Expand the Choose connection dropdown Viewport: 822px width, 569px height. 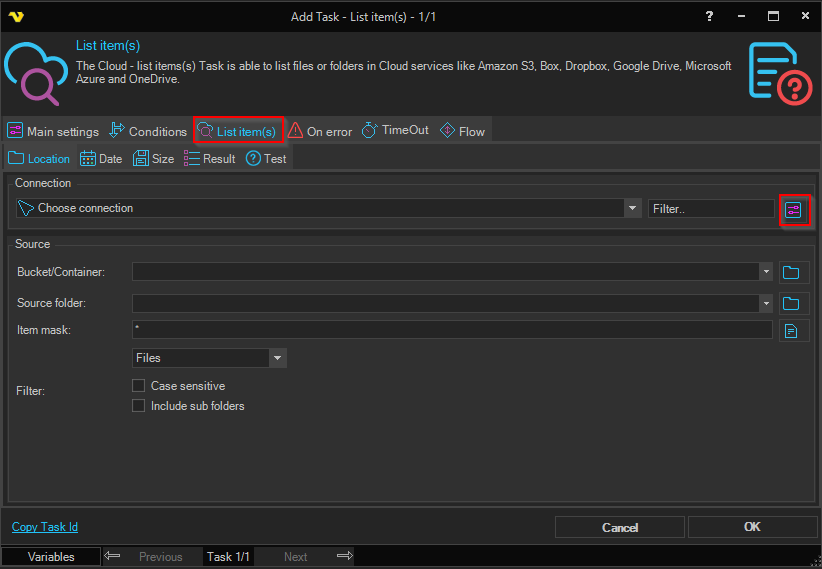[632, 208]
